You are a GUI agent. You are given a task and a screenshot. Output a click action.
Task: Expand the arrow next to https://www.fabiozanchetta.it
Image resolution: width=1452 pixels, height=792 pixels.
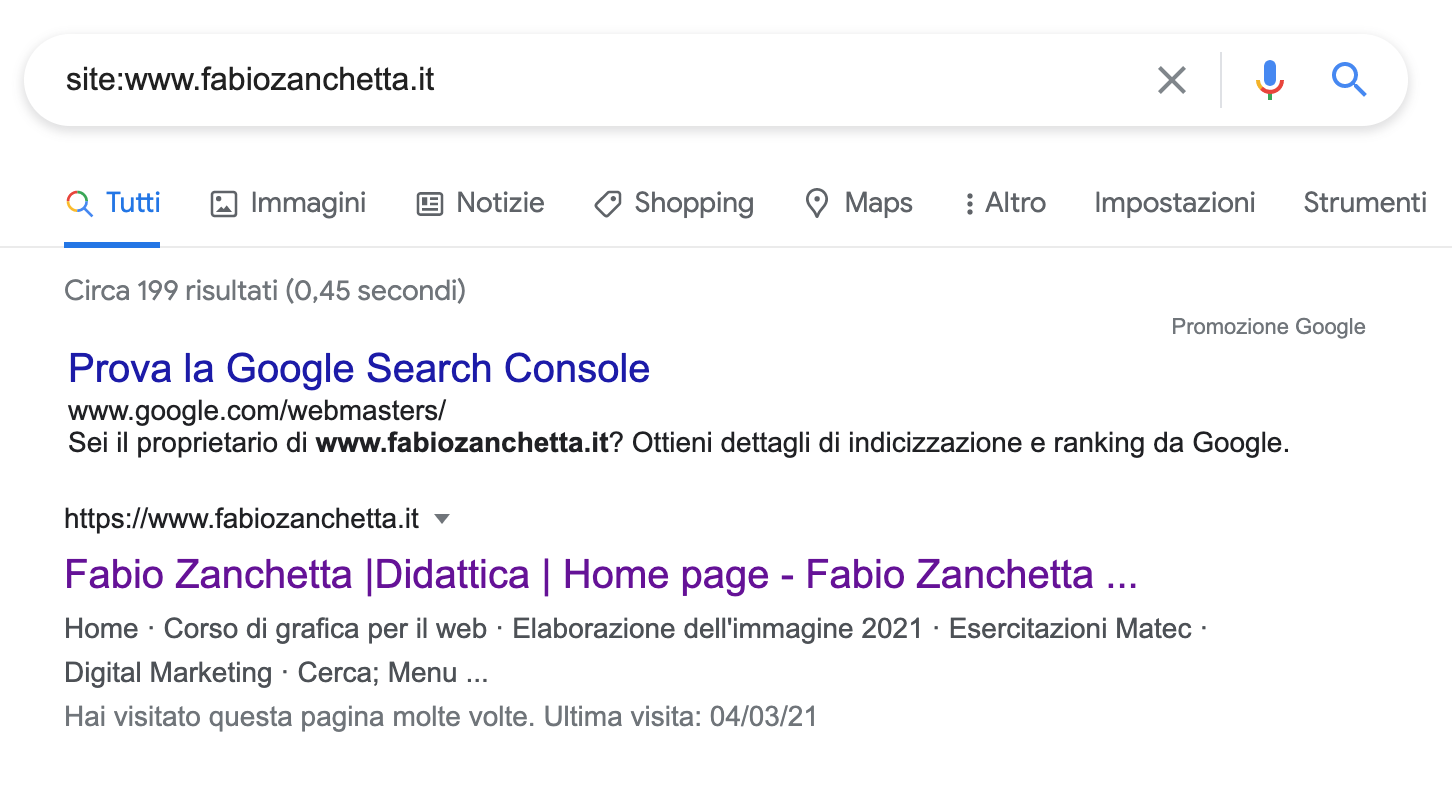pos(442,519)
